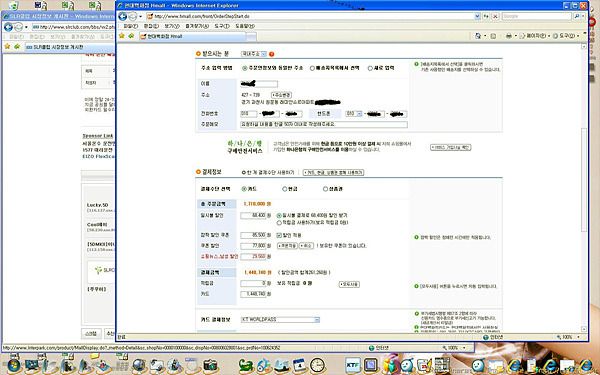Open the 도움말(H) menu in Hmall window
Image resolution: width=600 pixels, height=375 pixels.
tap(245, 26)
